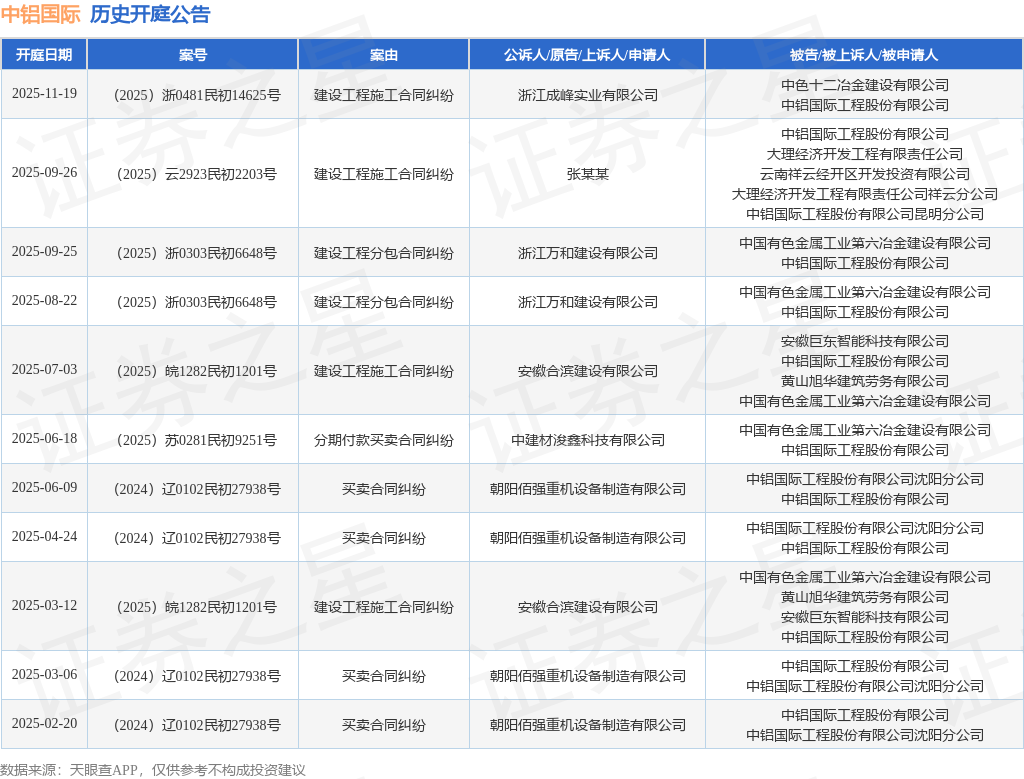Click 安徽合滨建设有限公司 in 2025-07-03 row
The height and width of the screenshot is (779, 1024).
point(588,372)
